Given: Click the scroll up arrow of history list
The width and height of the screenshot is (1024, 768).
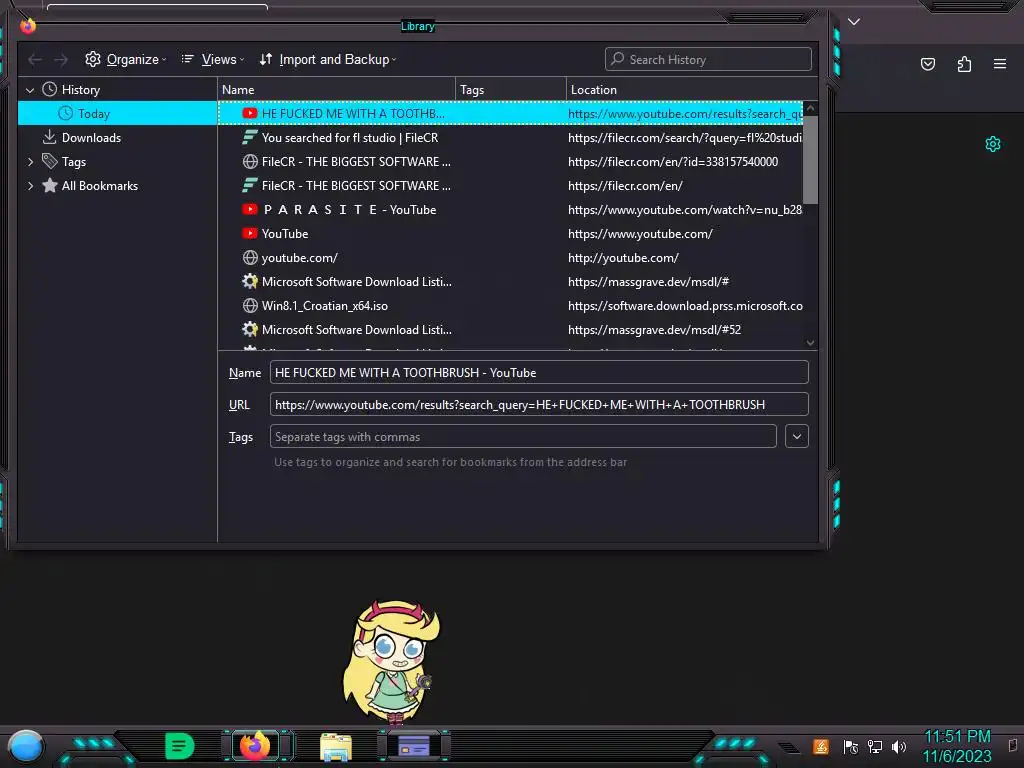Looking at the screenshot, I should 810,108.
